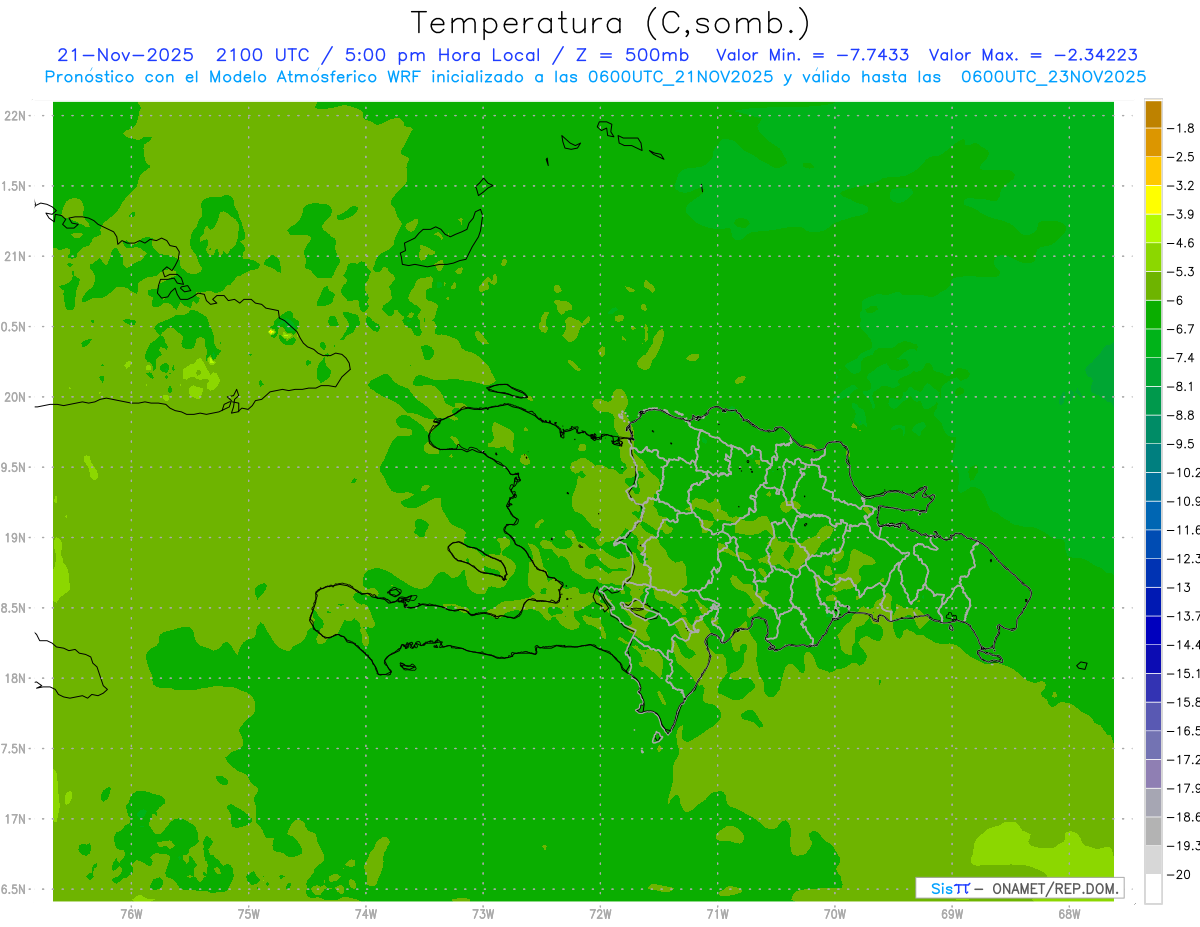
Task: Click the '-3.9' colorbar value
Action: (1182, 214)
